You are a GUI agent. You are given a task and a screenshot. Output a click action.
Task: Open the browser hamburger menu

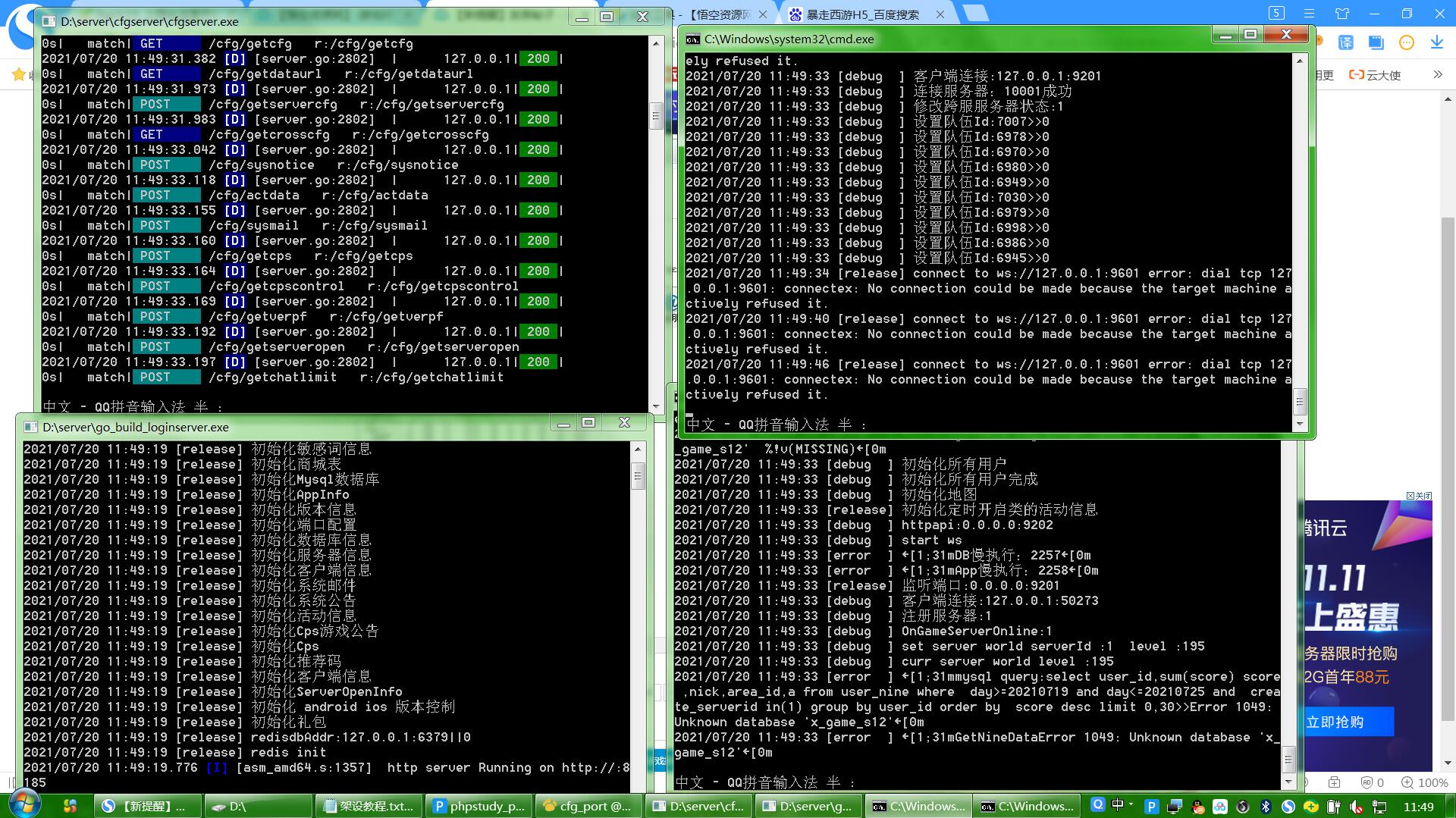coord(1309,14)
